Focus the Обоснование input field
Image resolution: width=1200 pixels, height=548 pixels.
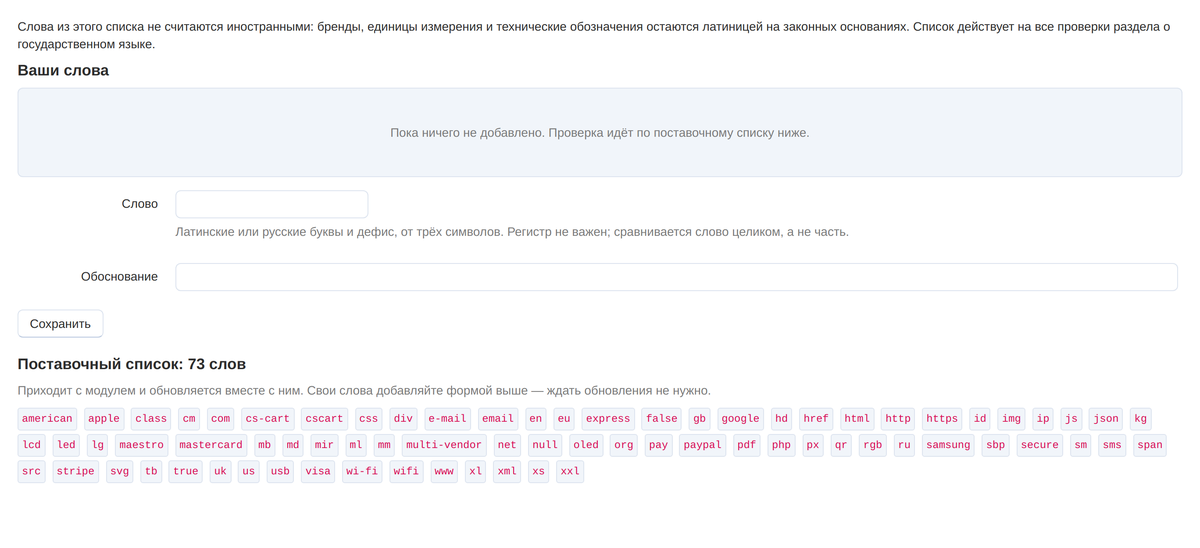tap(676, 277)
